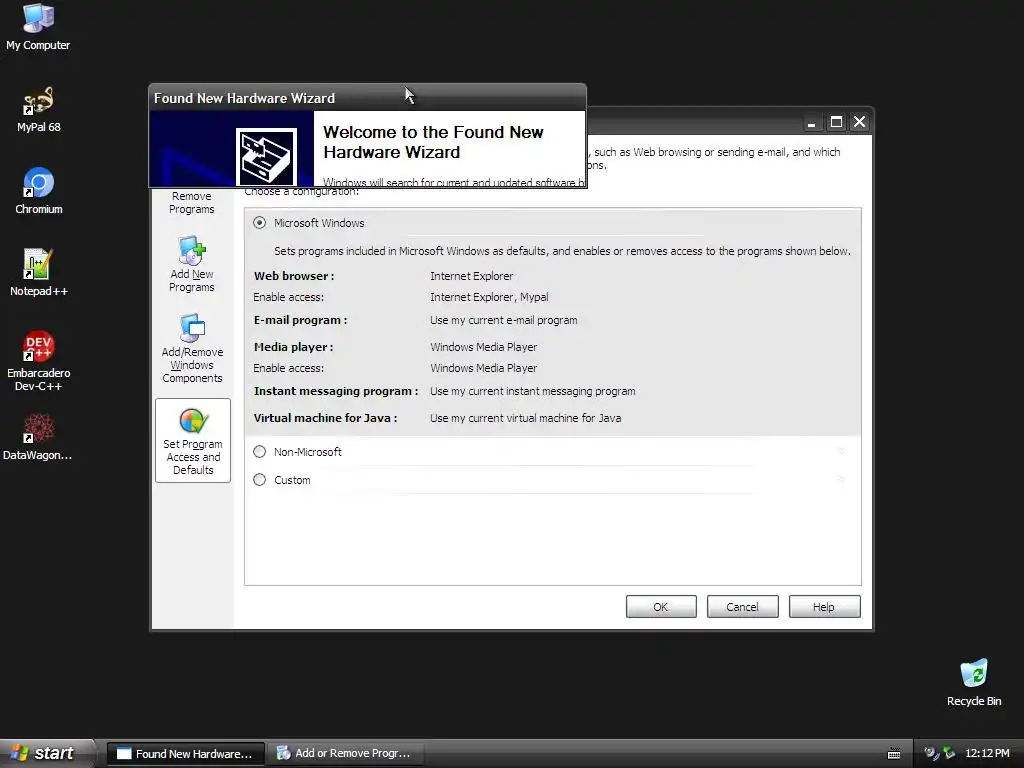Screen dimensions: 1024x768
Task: Open the Start menu
Action: coord(46,753)
